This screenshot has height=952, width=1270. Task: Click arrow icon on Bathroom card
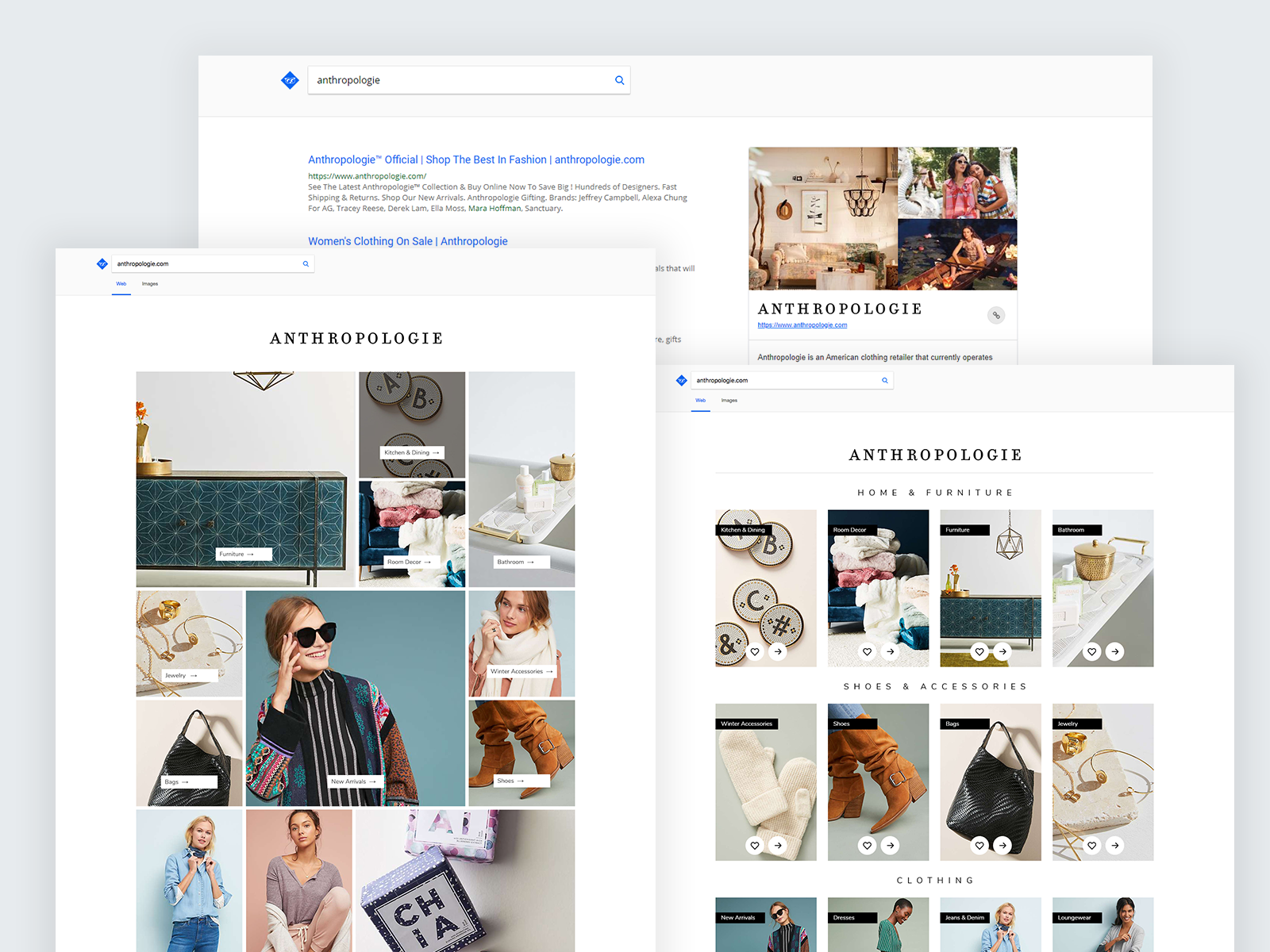1115,651
